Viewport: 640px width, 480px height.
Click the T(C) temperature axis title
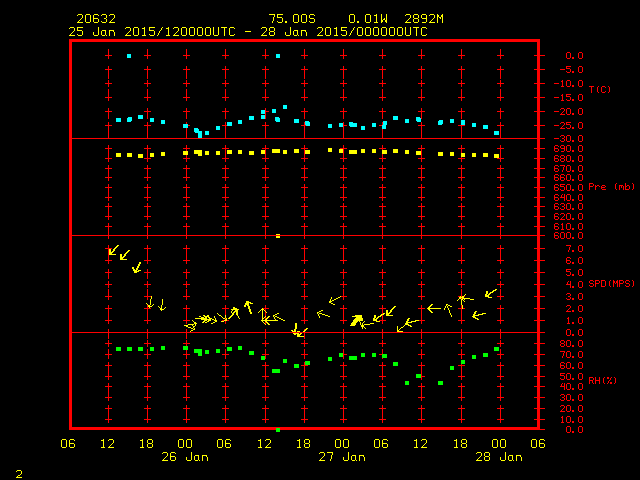pyautogui.click(x=600, y=89)
